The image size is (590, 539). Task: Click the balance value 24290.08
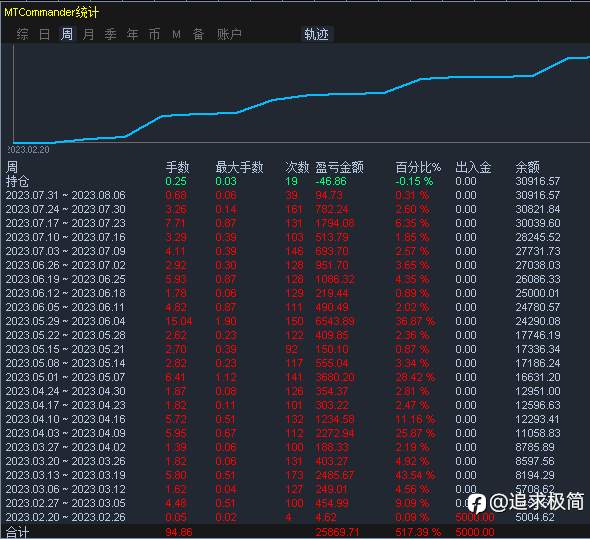[x=538, y=321]
